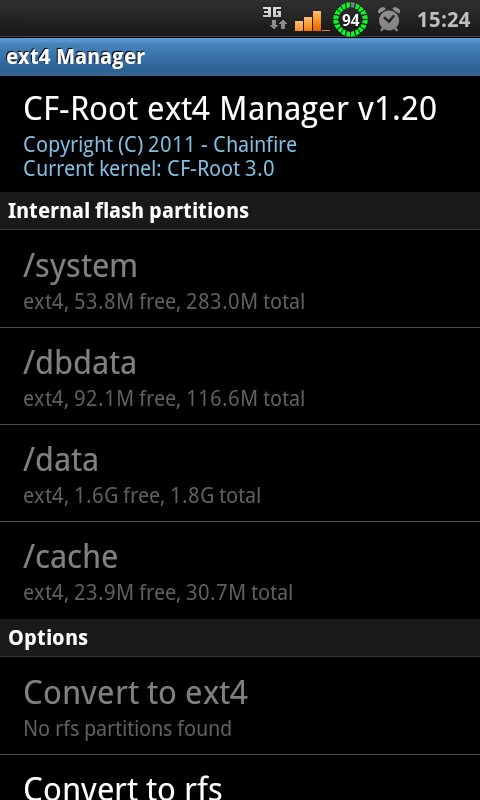This screenshot has height=800, width=480.
Task: Select the Options section header
Action: click(x=240, y=638)
